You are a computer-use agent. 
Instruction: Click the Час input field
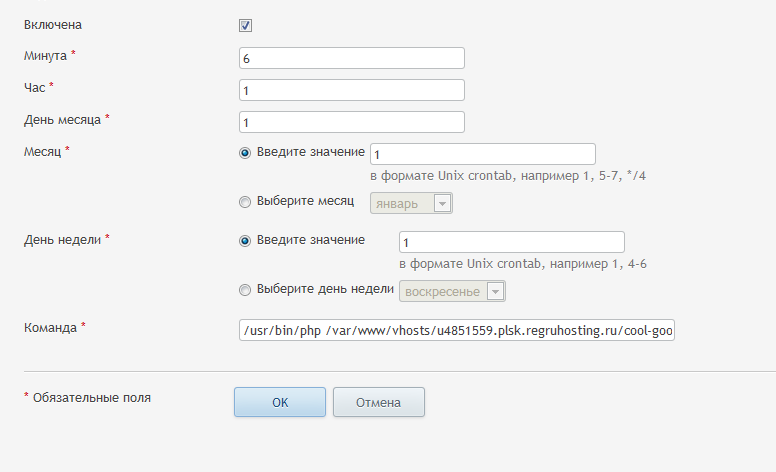pyautogui.click(x=352, y=90)
